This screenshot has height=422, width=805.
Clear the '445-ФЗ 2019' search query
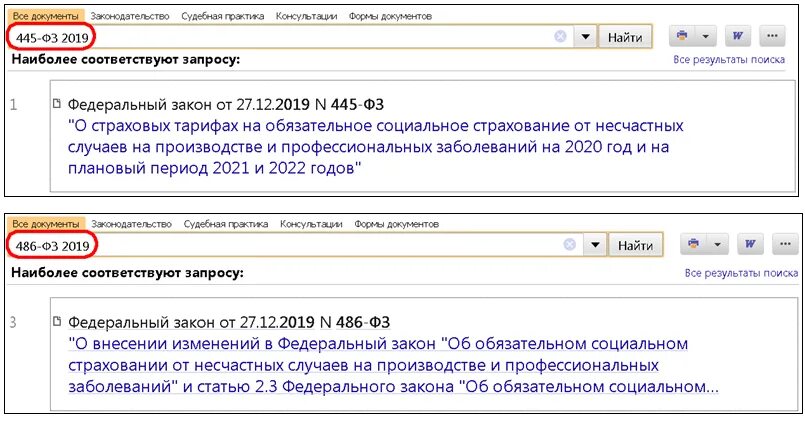pos(561,36)
